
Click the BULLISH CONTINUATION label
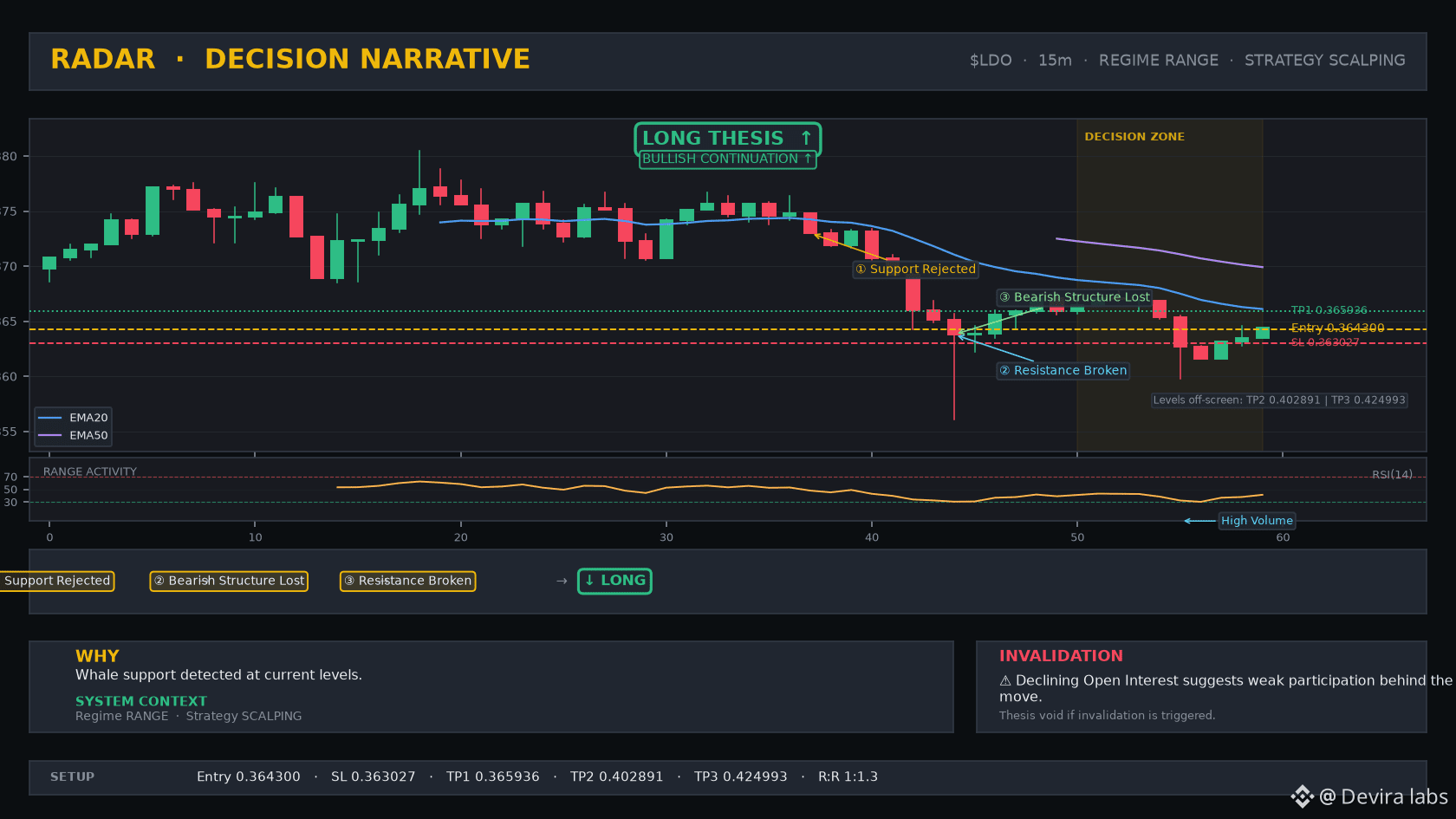pos(727,159)
